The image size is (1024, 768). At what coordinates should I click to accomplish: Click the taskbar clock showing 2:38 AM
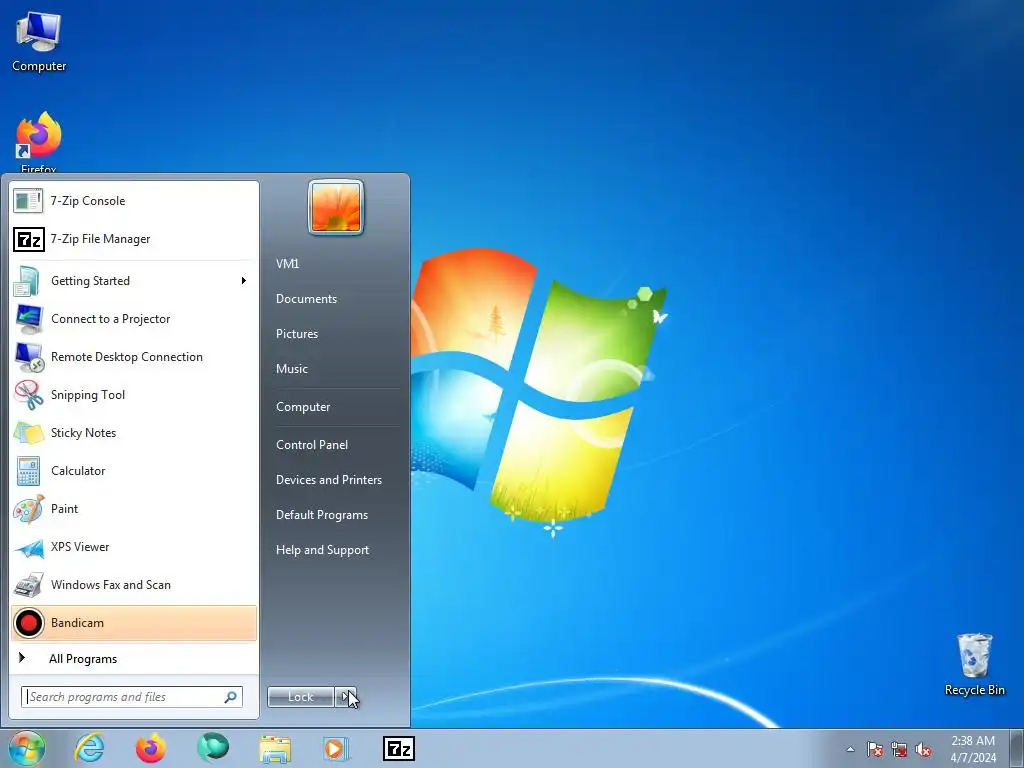pos(973,749)
